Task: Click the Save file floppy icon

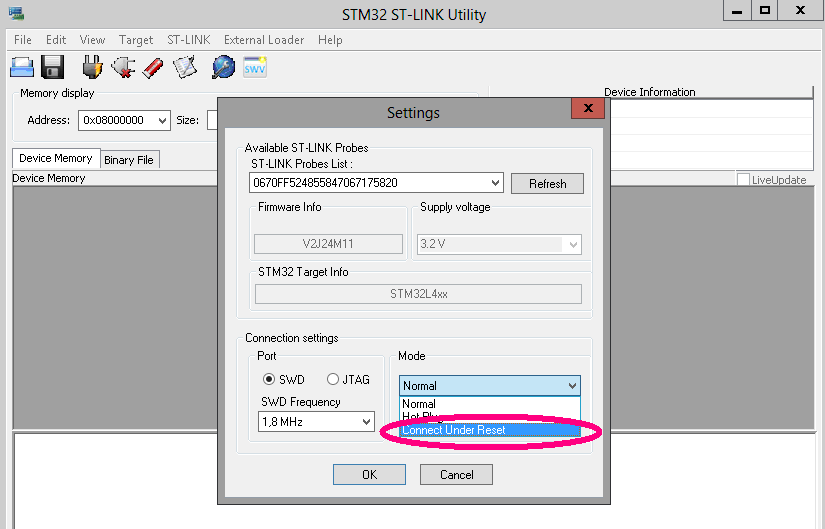Action: pos(53,67)
